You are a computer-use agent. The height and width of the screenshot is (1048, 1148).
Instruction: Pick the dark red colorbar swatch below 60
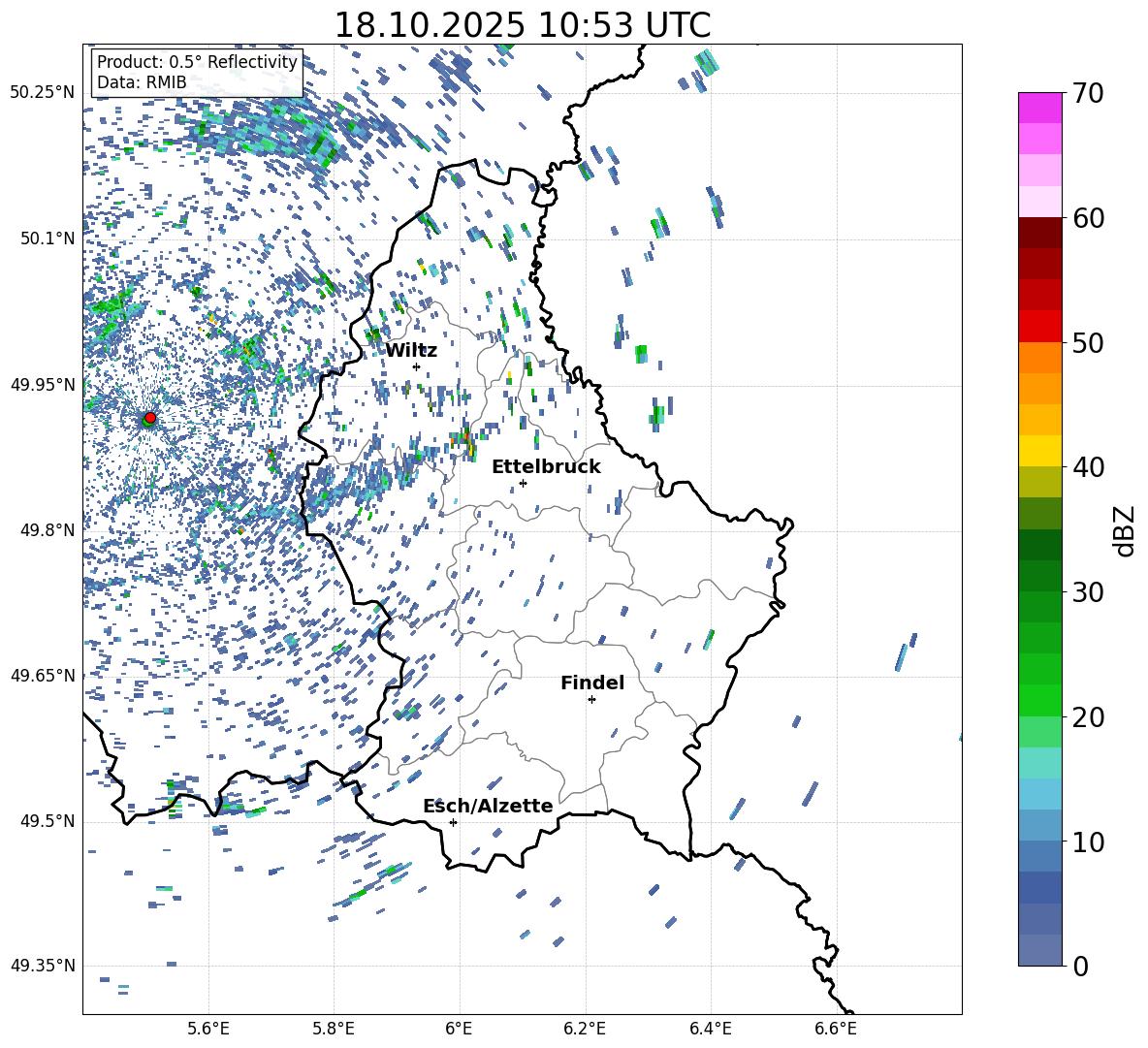pyautogui.click(x=1040, y=233)
